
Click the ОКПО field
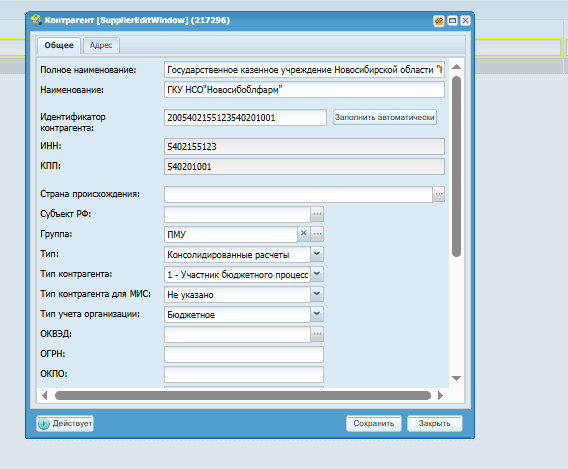[244, 374]
